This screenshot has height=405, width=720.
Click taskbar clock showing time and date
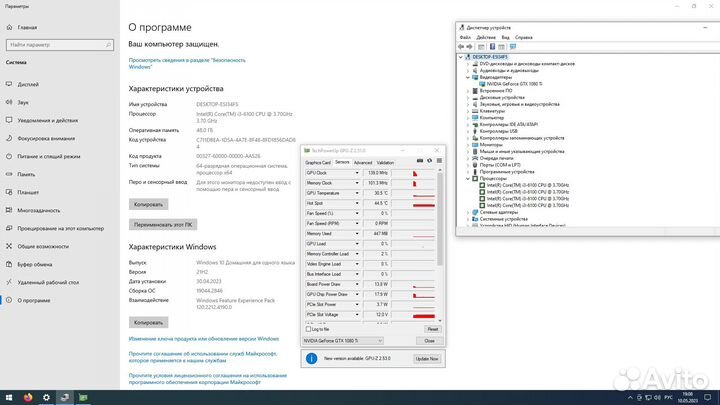coord(687,397)
